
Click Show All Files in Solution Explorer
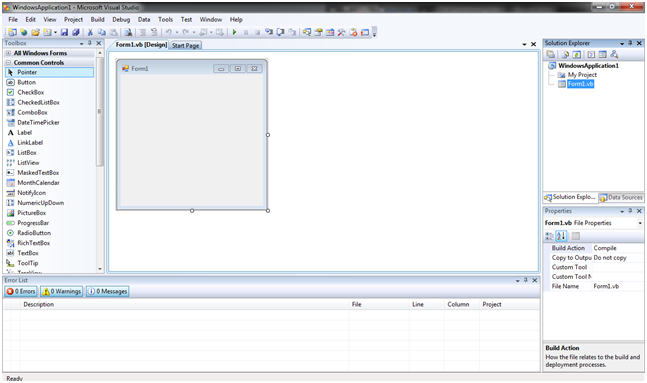point(565,54)
